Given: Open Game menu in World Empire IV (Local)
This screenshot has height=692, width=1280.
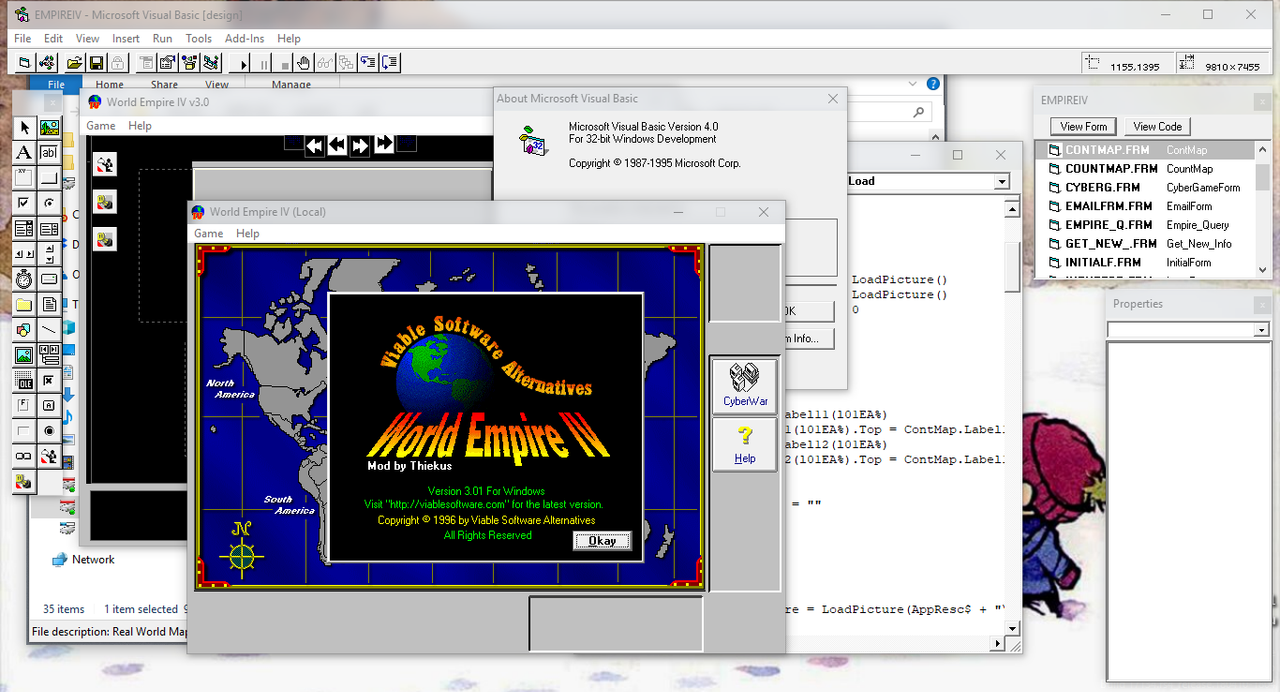Looking at the screenshot, I should click(x=208, y=233).
